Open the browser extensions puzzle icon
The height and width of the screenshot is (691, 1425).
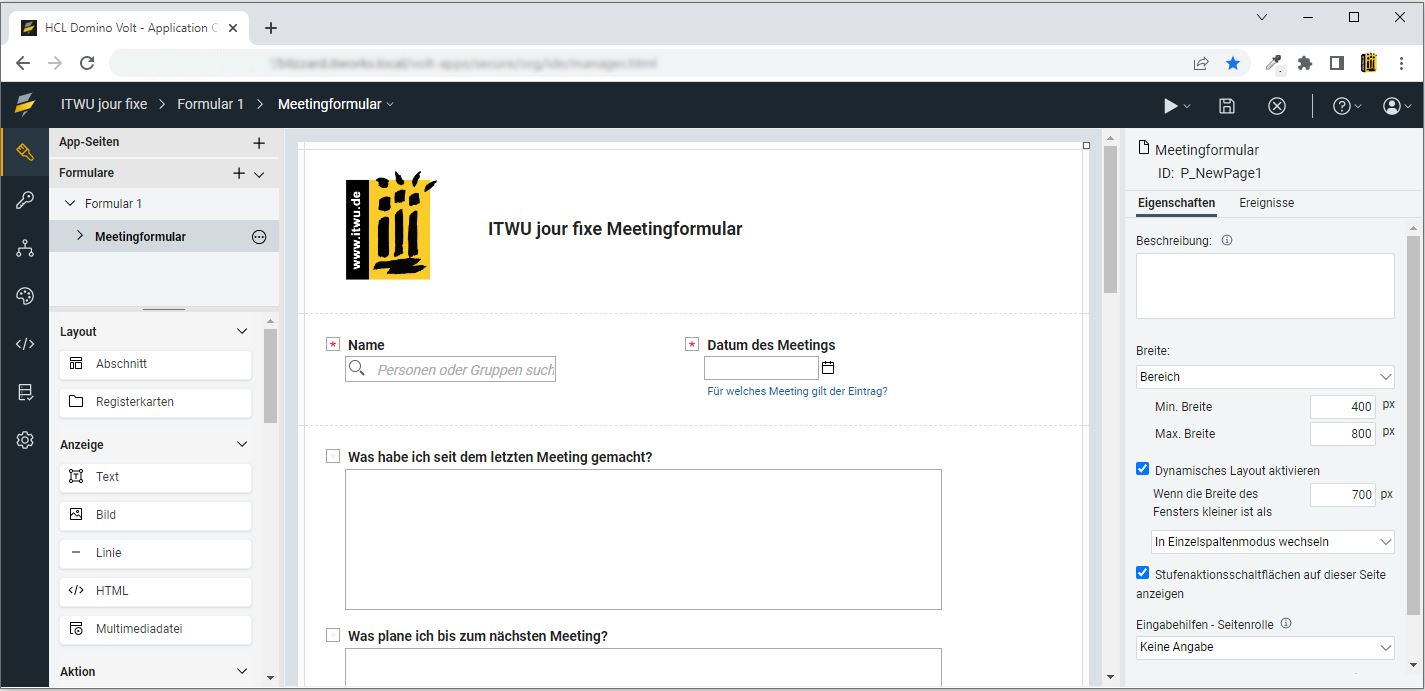pos(1305,63)
